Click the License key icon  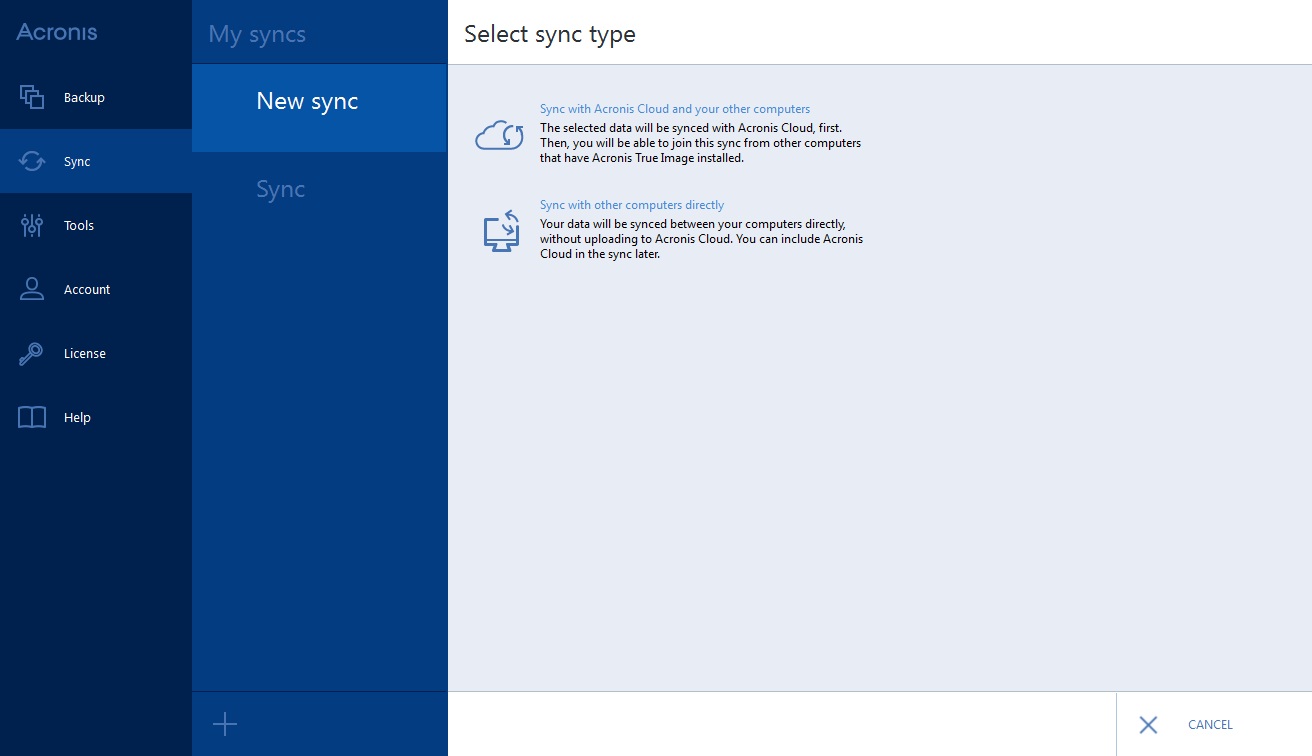pyautogui.click(x=32, y=353)
